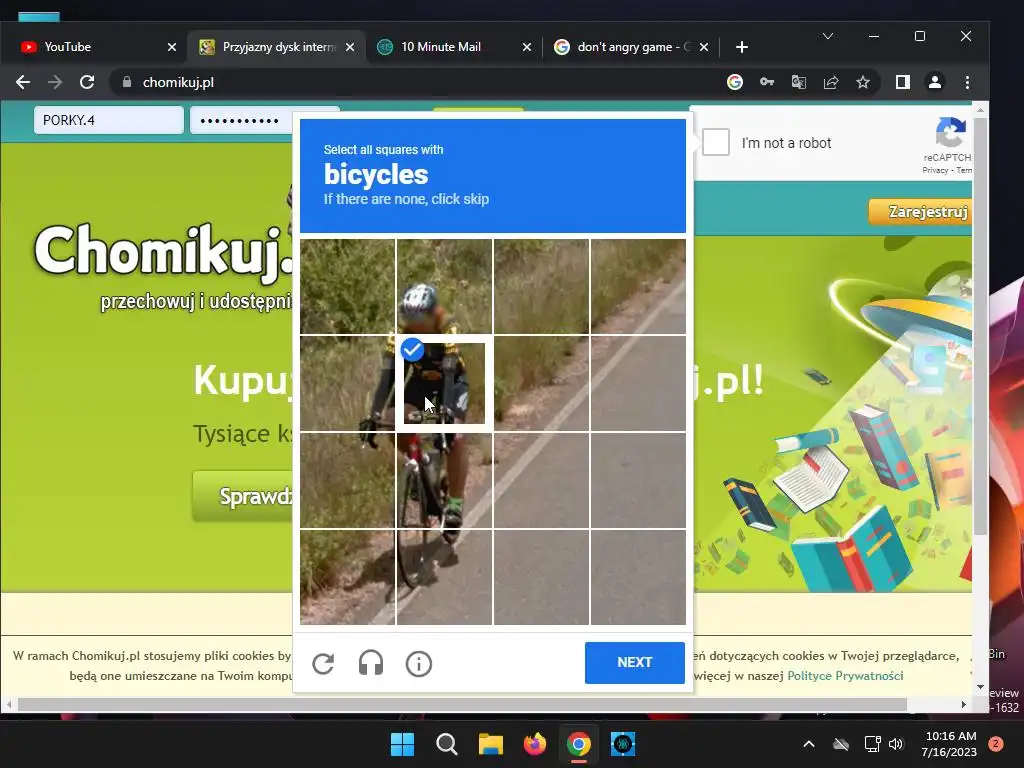
Task: Open the atom-logo app on taskbar
Action: click(623, 744)
